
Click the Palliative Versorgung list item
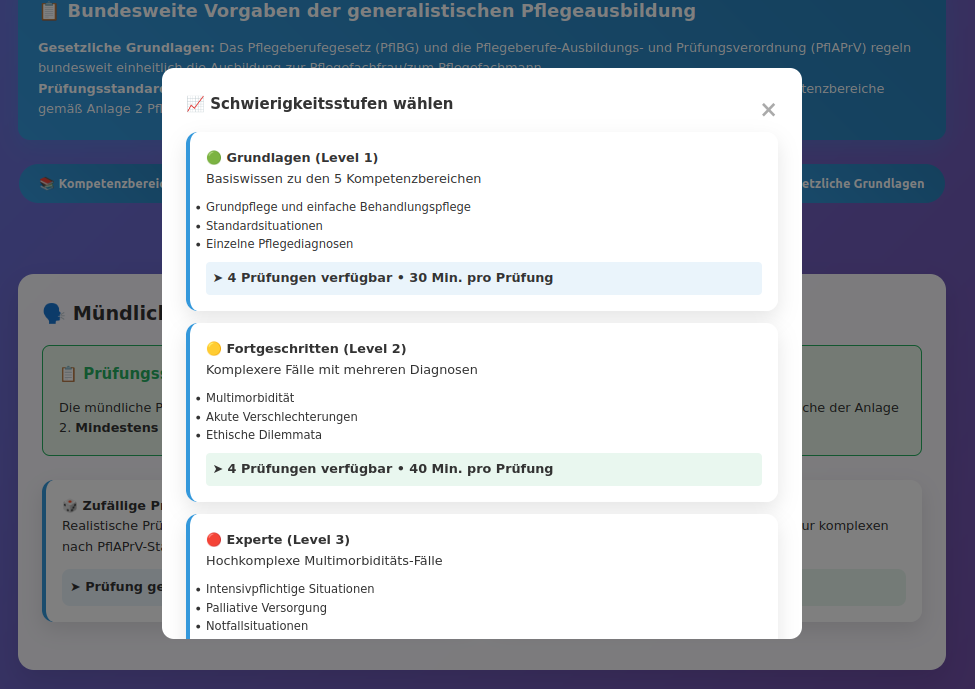click(x=266, y=608)
